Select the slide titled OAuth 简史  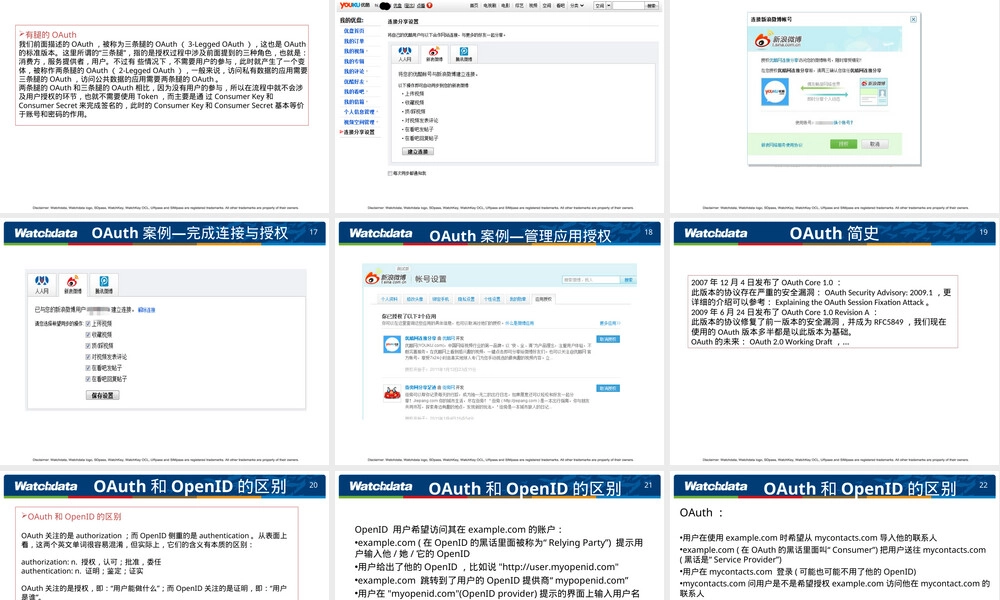835,341
